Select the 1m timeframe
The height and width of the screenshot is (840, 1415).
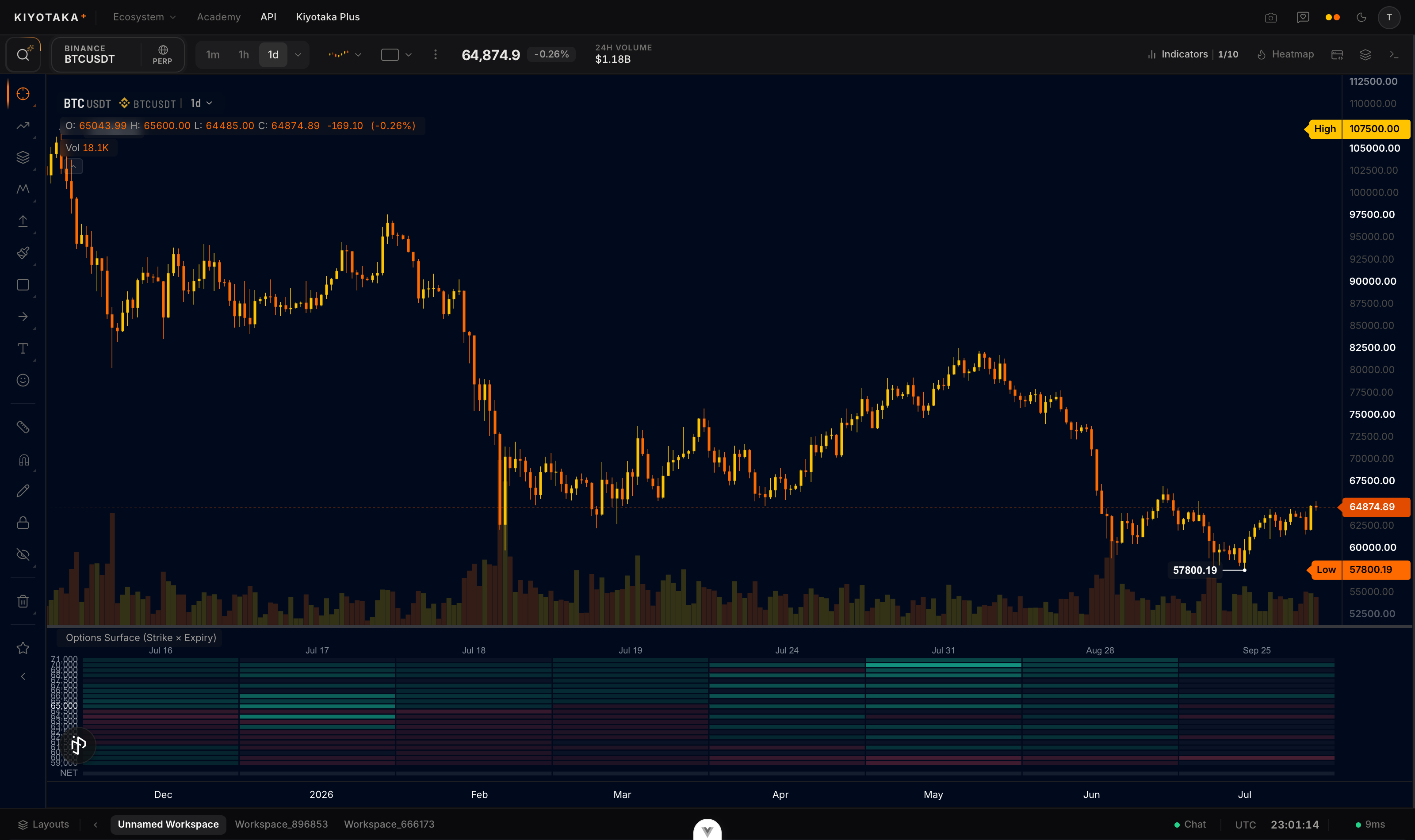point(213,55)
